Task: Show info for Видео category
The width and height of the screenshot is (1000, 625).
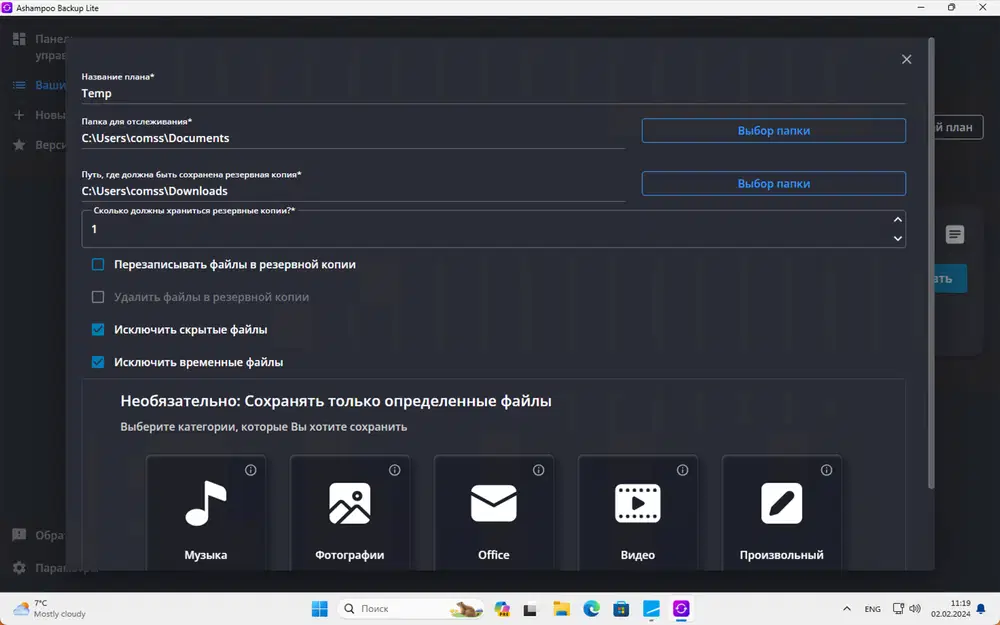Action: (x=682, y=470)
